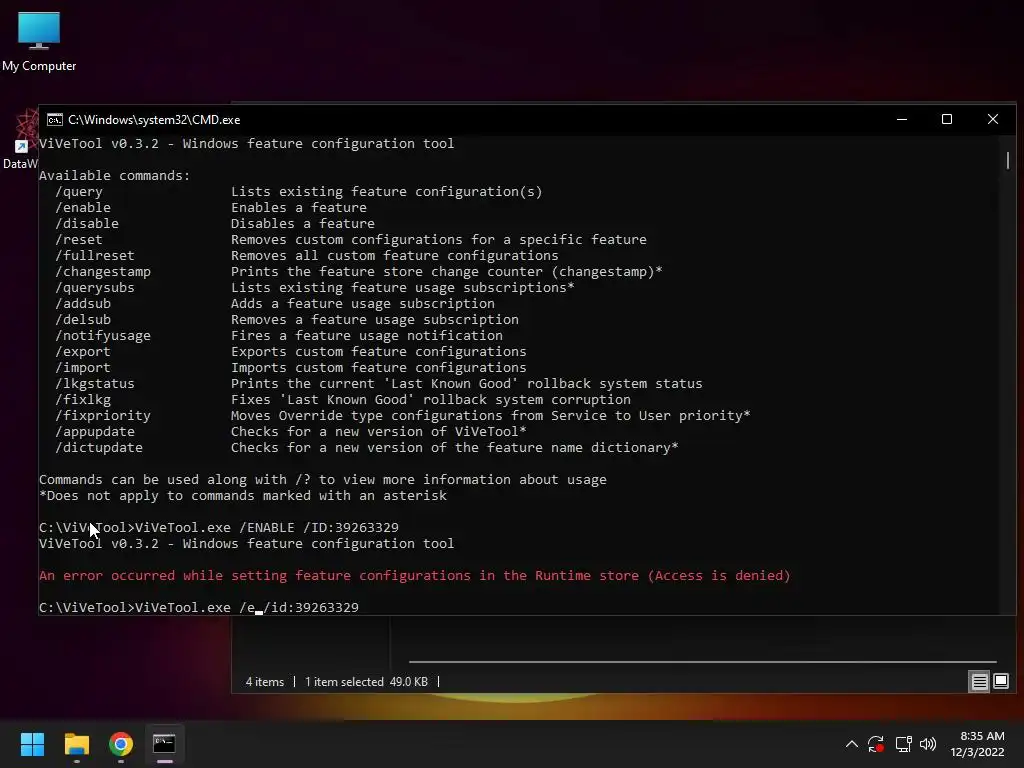Click the CMD window vertical scrollbar thumb
The width and height of the screenshot is (1024, 768).
1008,160
